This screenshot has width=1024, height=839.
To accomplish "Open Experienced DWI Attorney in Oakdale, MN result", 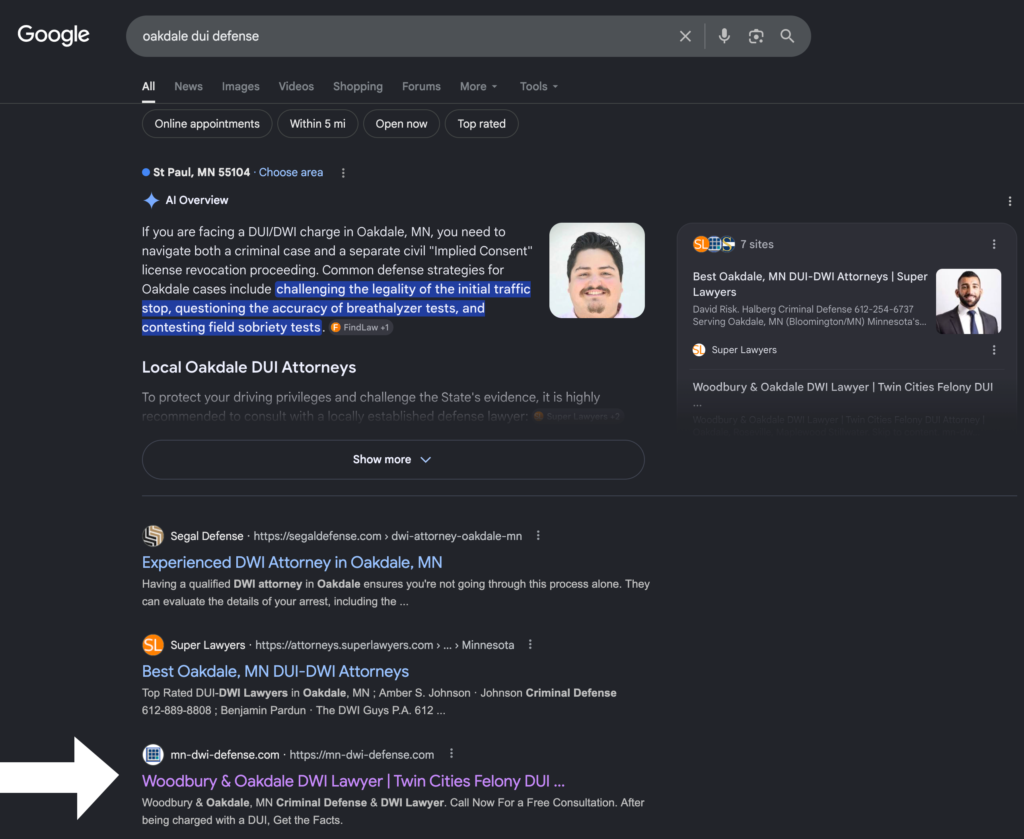I will [x=292, y=562].
